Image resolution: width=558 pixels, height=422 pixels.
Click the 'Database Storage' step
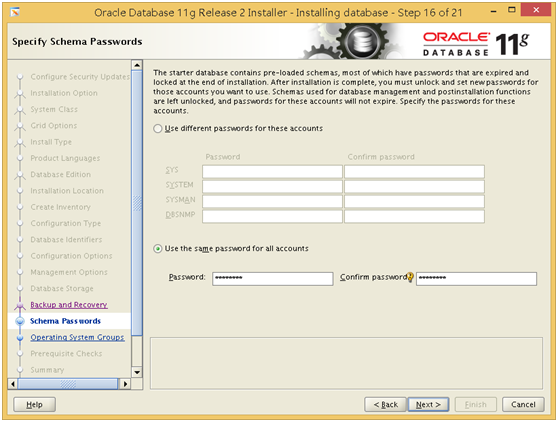(62, 289)
